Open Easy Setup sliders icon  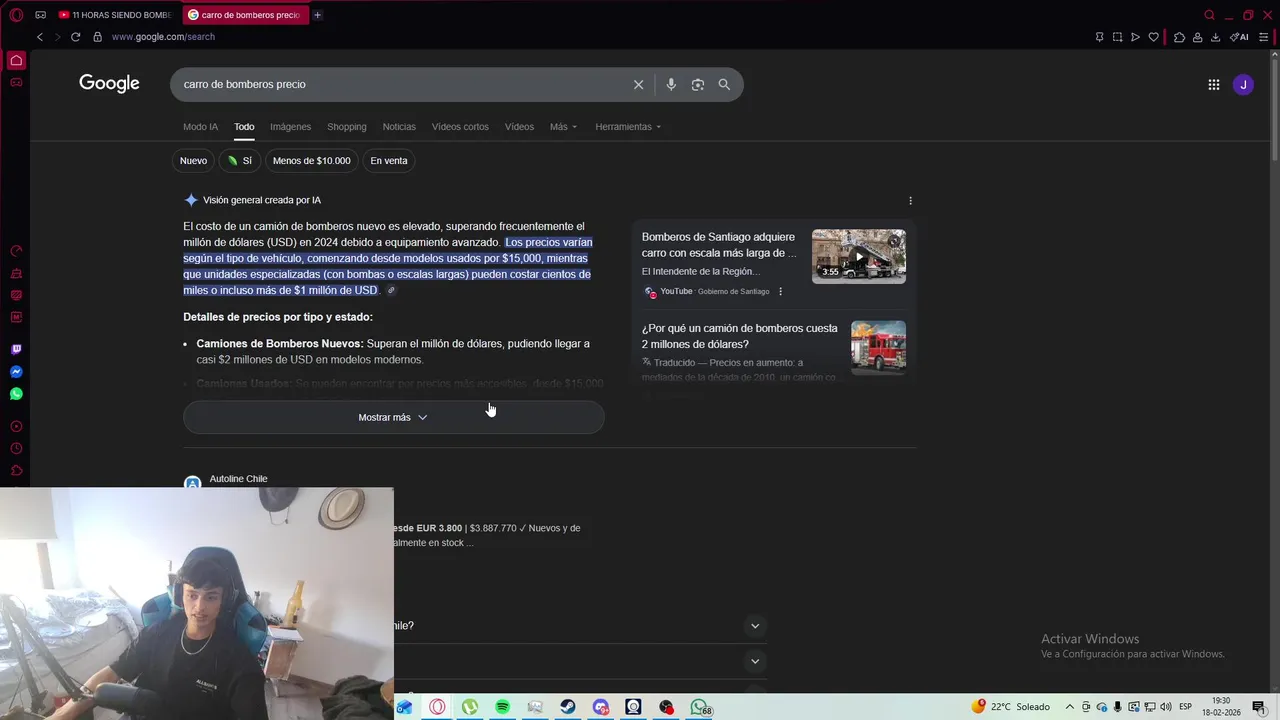(1263, 37)
